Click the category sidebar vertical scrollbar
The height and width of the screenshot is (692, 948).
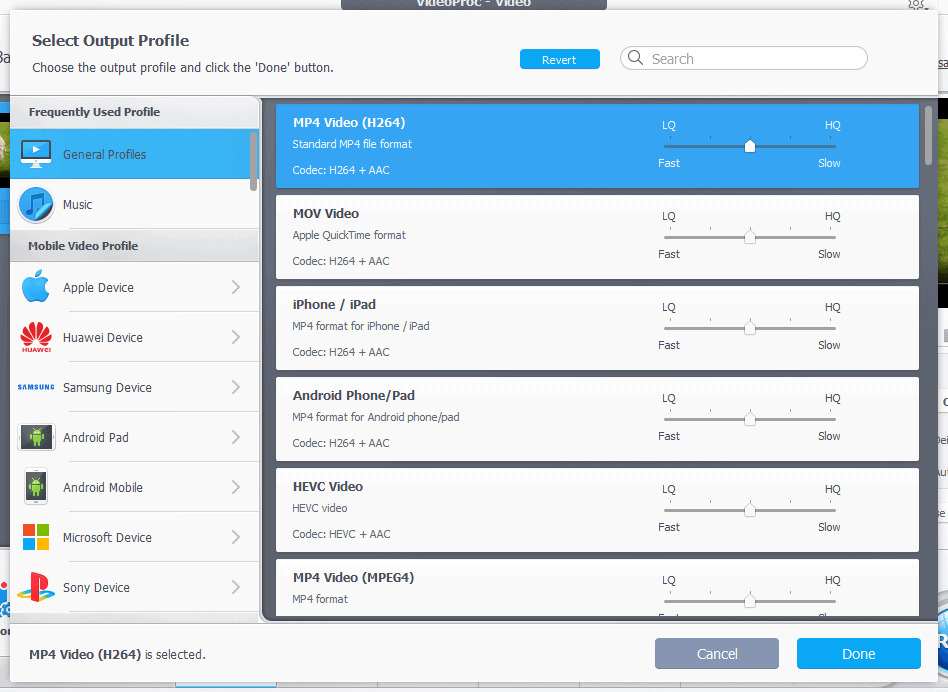tap(253, 161)
